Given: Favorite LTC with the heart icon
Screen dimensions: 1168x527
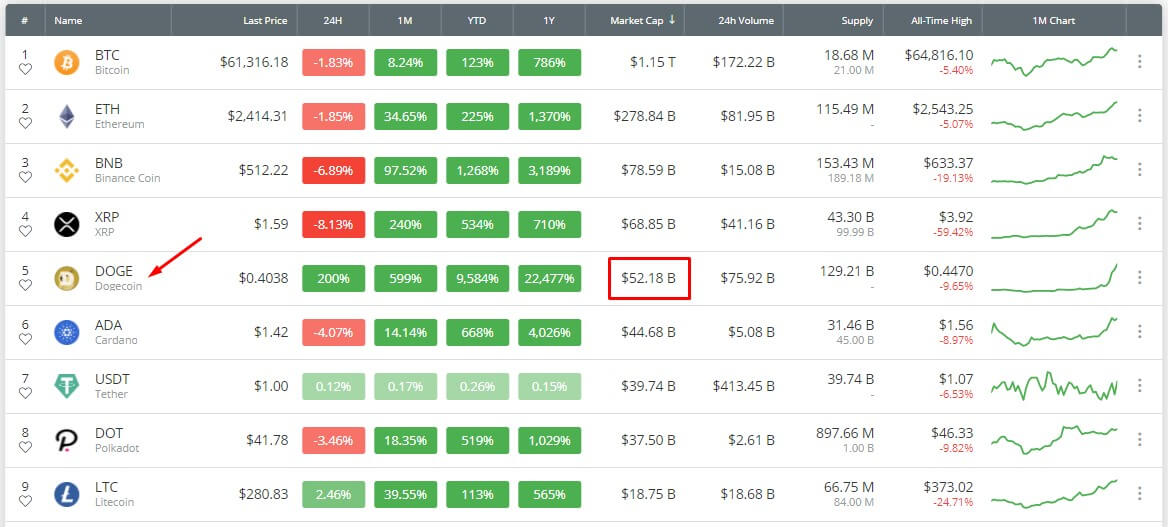Looking at the screenshot, I should (x=25, y=501).
